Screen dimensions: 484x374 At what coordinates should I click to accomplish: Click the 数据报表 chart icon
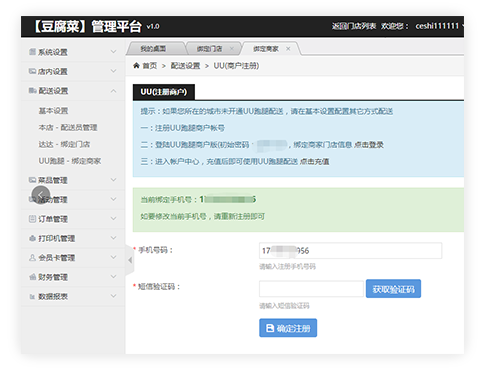pos(32,296)
